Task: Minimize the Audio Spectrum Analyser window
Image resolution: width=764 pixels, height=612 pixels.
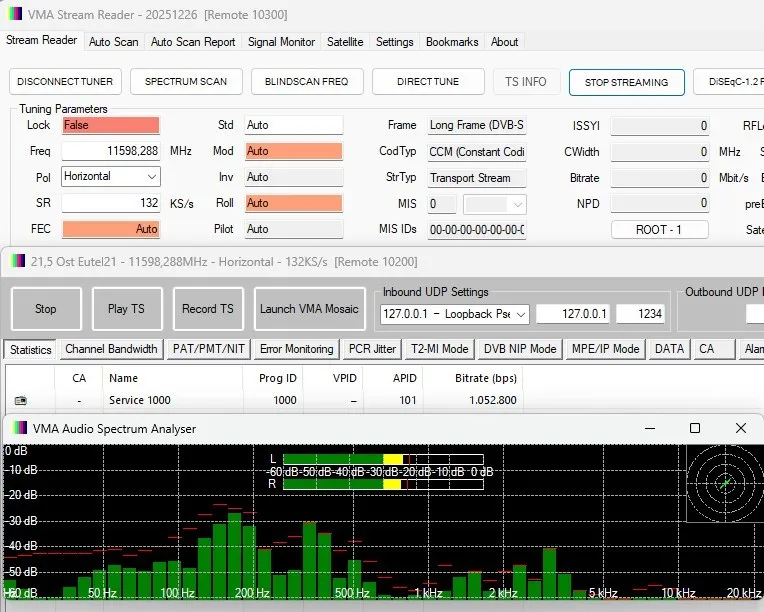Action: pos(649,428)
